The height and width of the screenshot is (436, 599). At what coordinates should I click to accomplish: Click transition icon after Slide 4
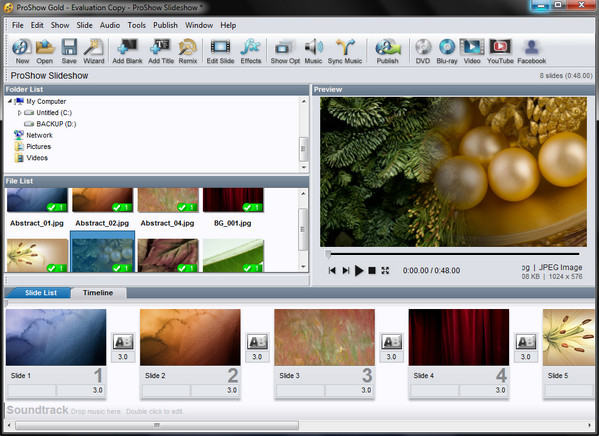(x=526, y=341)
